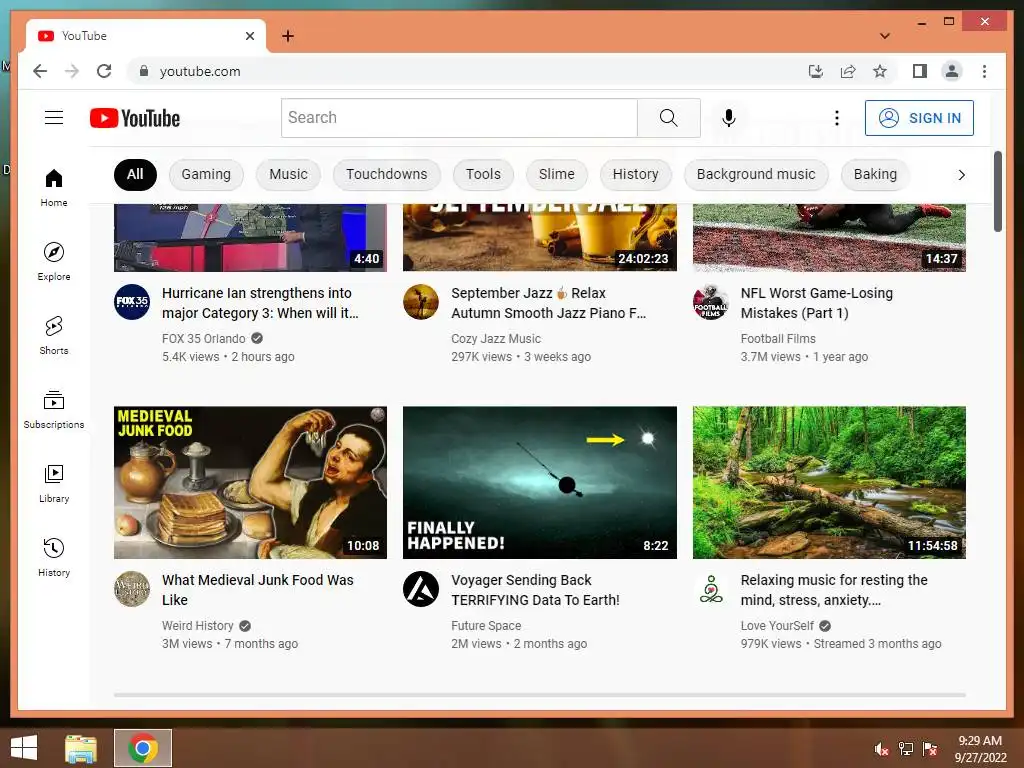
Task: Focus the YouTube search box
Action: click(459, 118)
